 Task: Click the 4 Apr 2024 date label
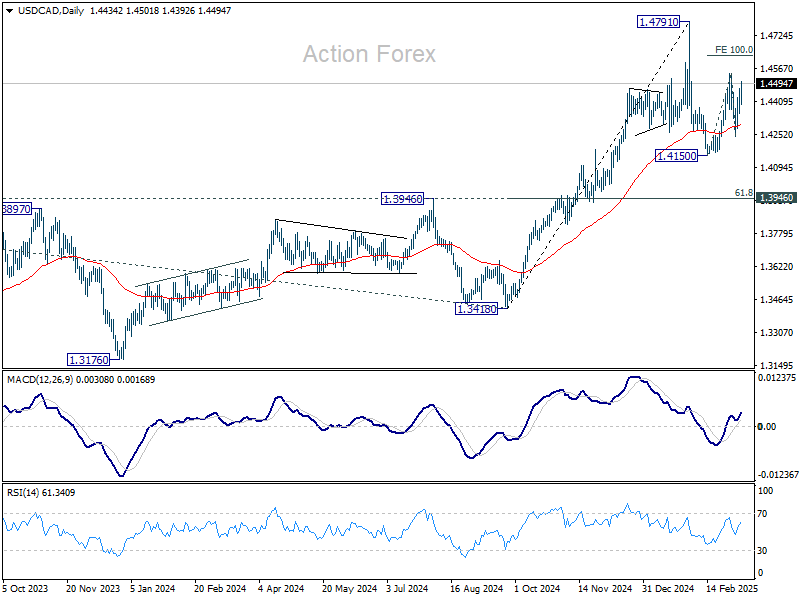pyautogui.click(x=281, y=589)
